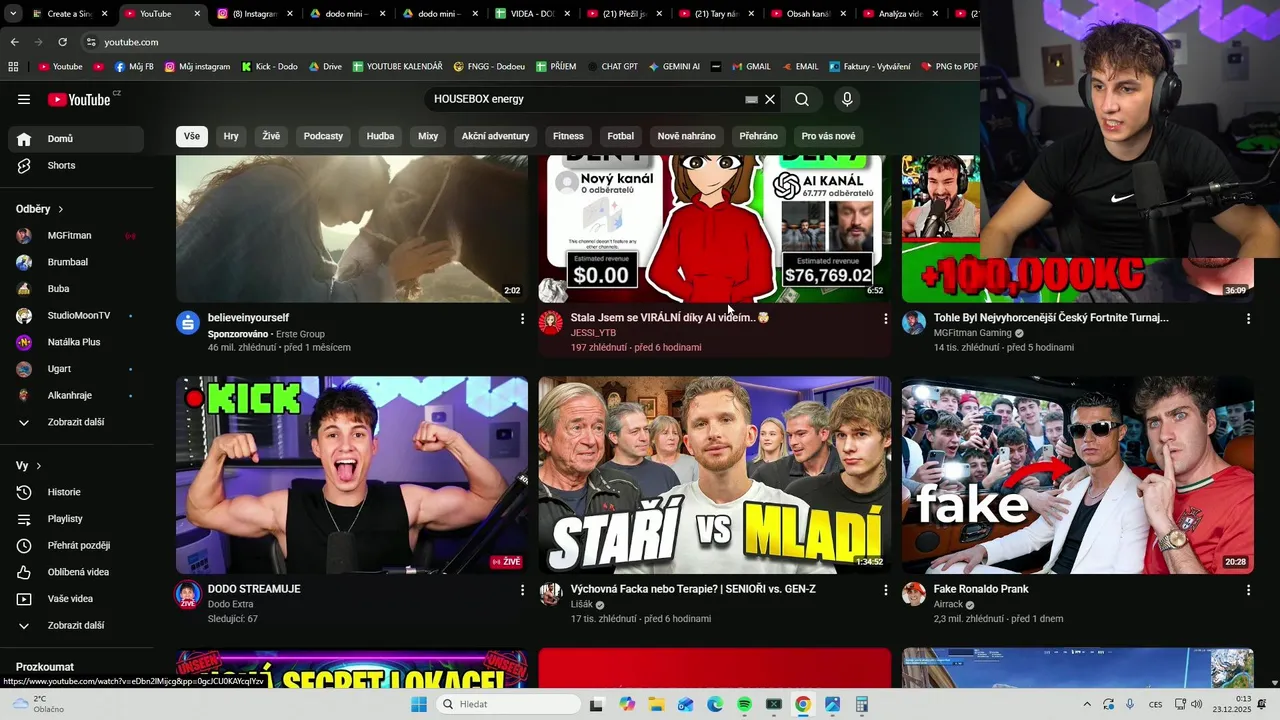Open options menu for Fake Ronaldo Prank

tap(1248, 590)
